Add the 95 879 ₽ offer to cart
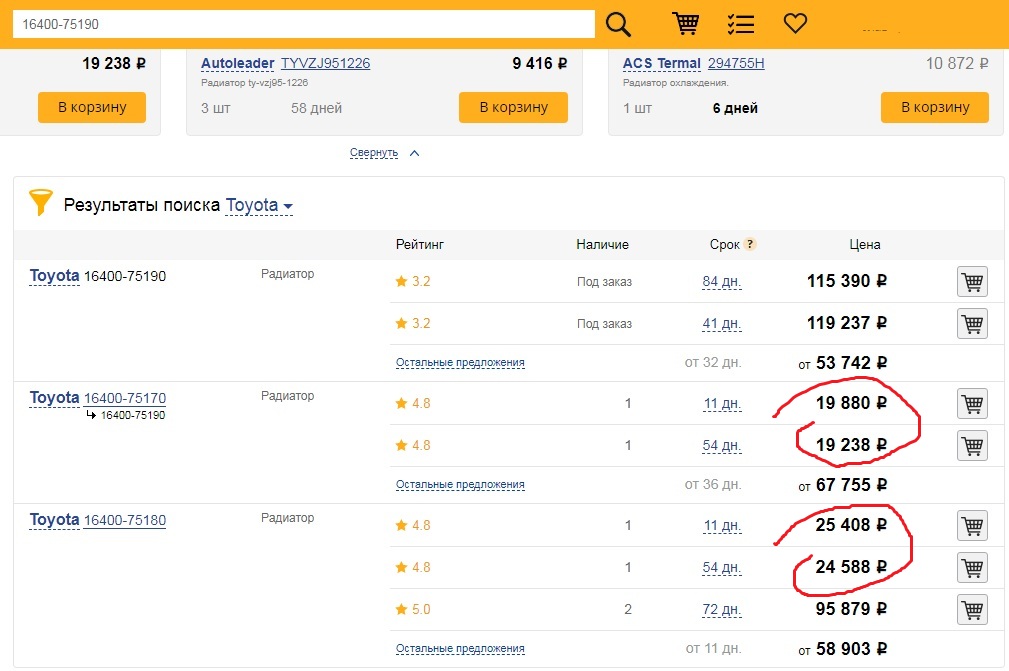The width and height of the screenshot is (1009, 671). coord(972,609)
